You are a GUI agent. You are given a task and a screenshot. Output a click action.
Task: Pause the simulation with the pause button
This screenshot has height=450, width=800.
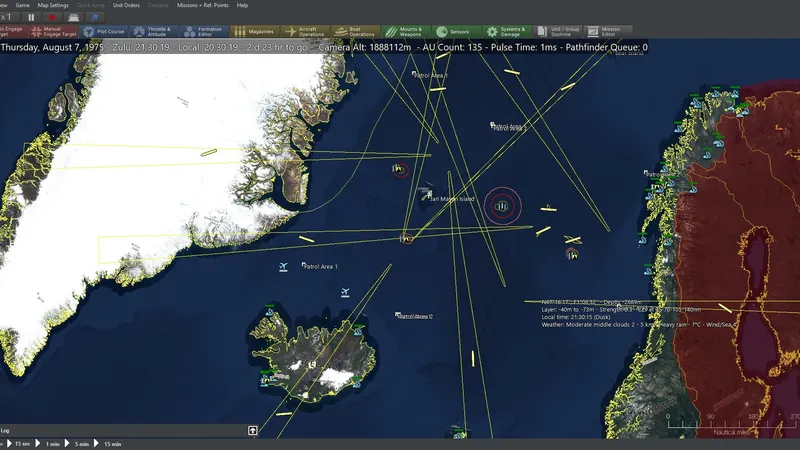(30, 17)
